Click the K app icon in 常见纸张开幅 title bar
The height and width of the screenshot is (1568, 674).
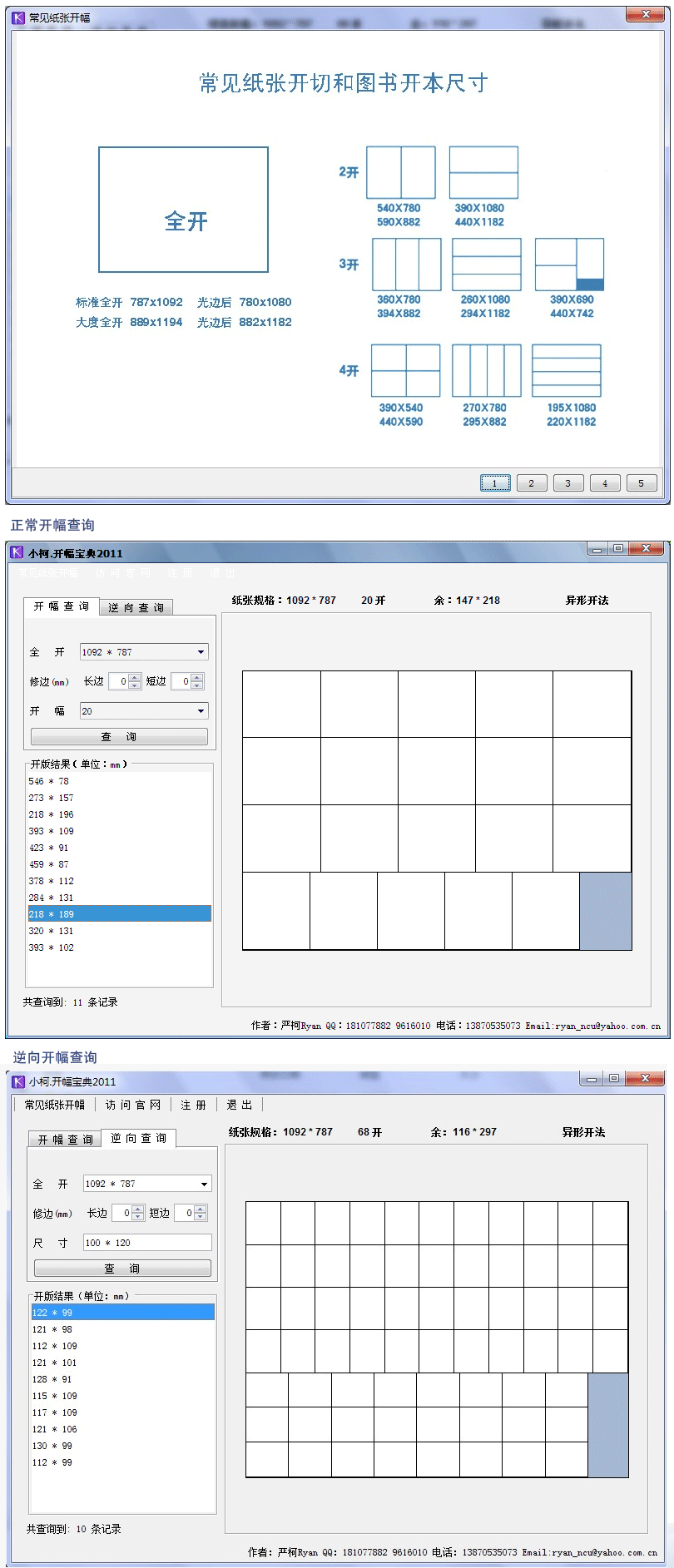coord(18,17)
